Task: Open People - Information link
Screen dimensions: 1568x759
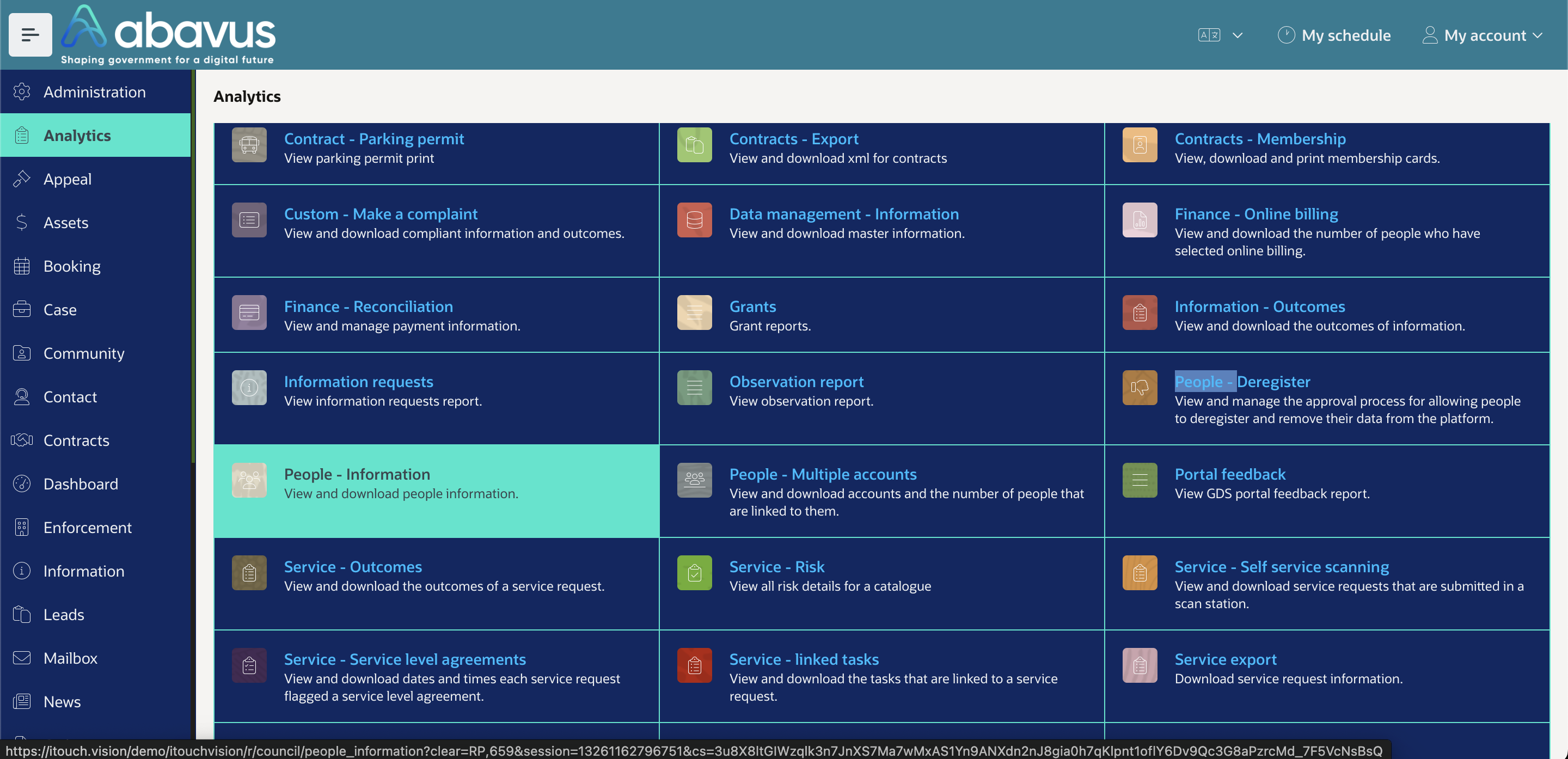Action: pos(357,474)
